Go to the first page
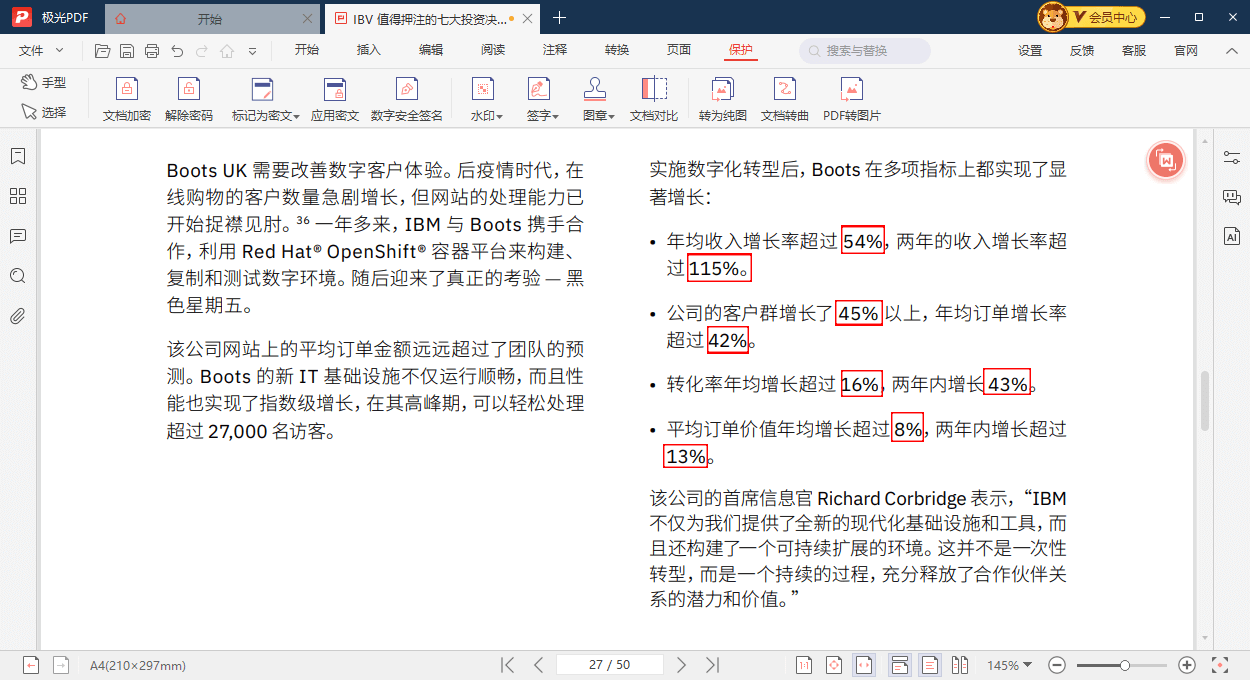 coord(508,665)
